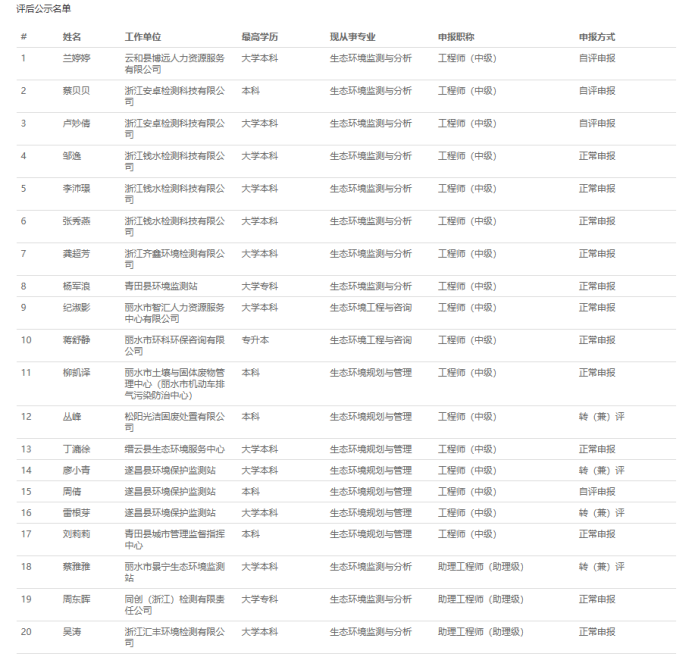Click 青田县环境监测站 in 杨军浪's row
The width and height of the screenshot is (692, 657).
pyautogui.click(x=168, y=286)
